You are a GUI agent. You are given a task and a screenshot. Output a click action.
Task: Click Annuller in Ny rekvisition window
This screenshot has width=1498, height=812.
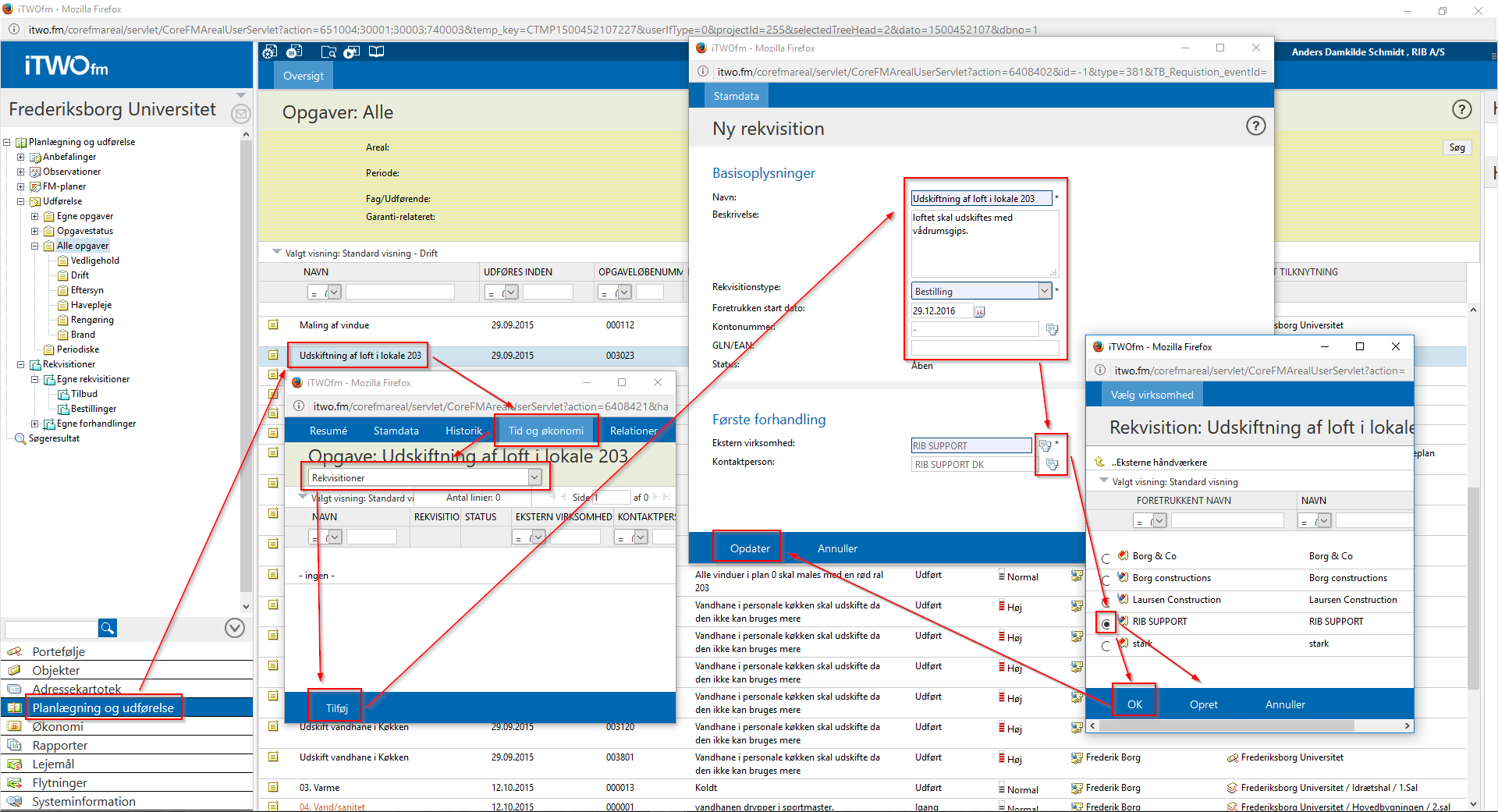[x=837, y=548]
